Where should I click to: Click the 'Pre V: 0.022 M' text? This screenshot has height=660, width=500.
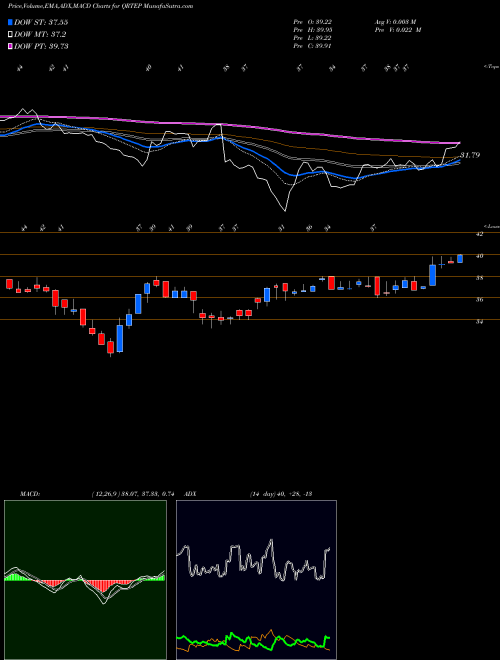point(397,30)
